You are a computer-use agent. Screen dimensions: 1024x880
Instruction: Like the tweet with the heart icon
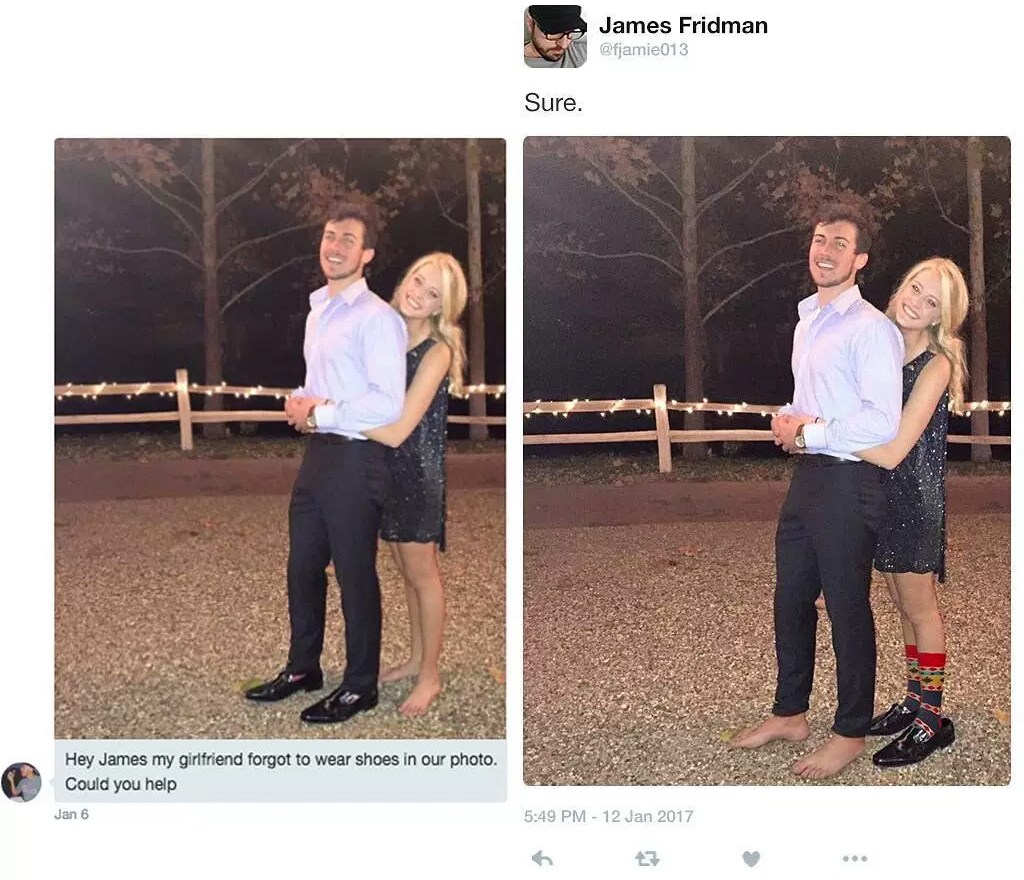click(x=751, y=858)
